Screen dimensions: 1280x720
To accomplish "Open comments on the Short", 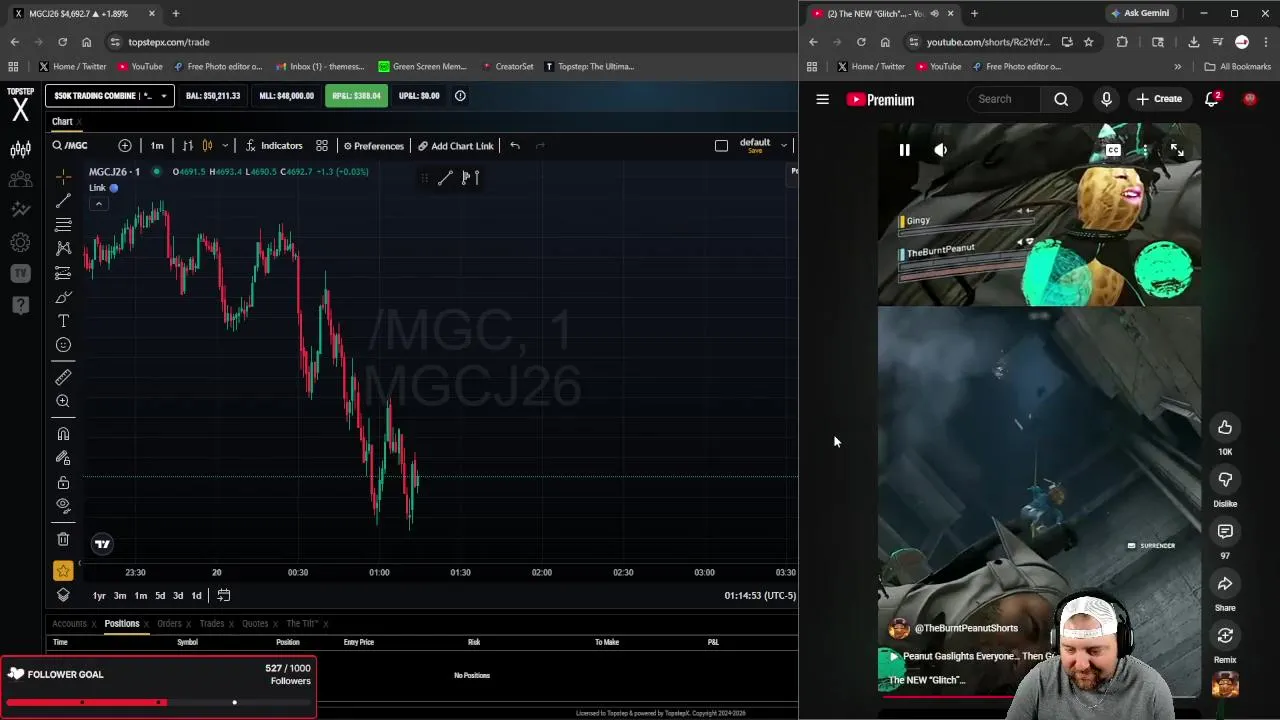I will [x=1225, y=532].
